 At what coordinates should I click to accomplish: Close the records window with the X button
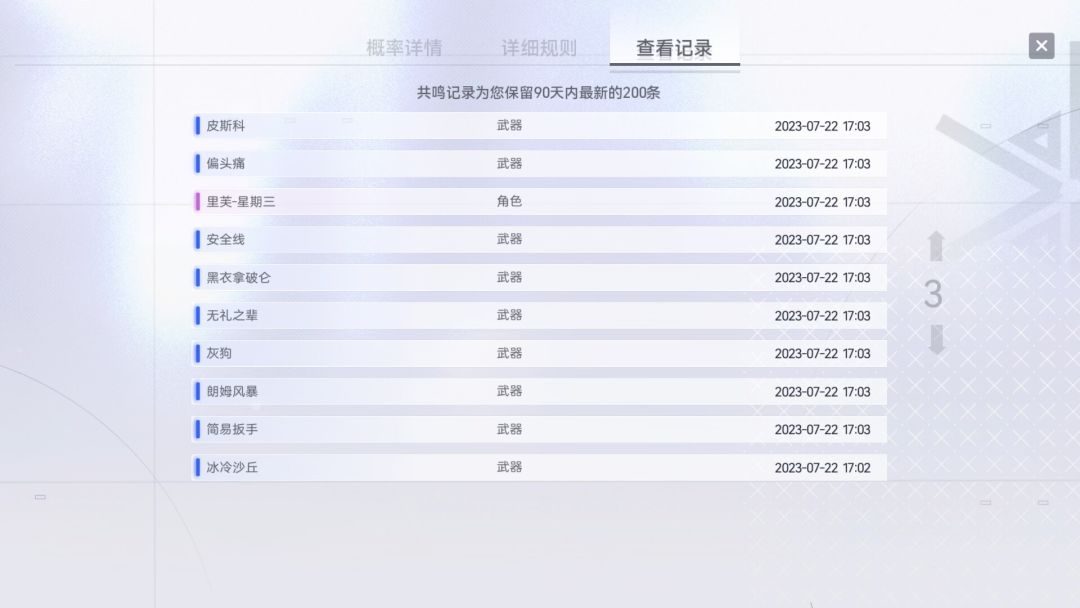1041,46
